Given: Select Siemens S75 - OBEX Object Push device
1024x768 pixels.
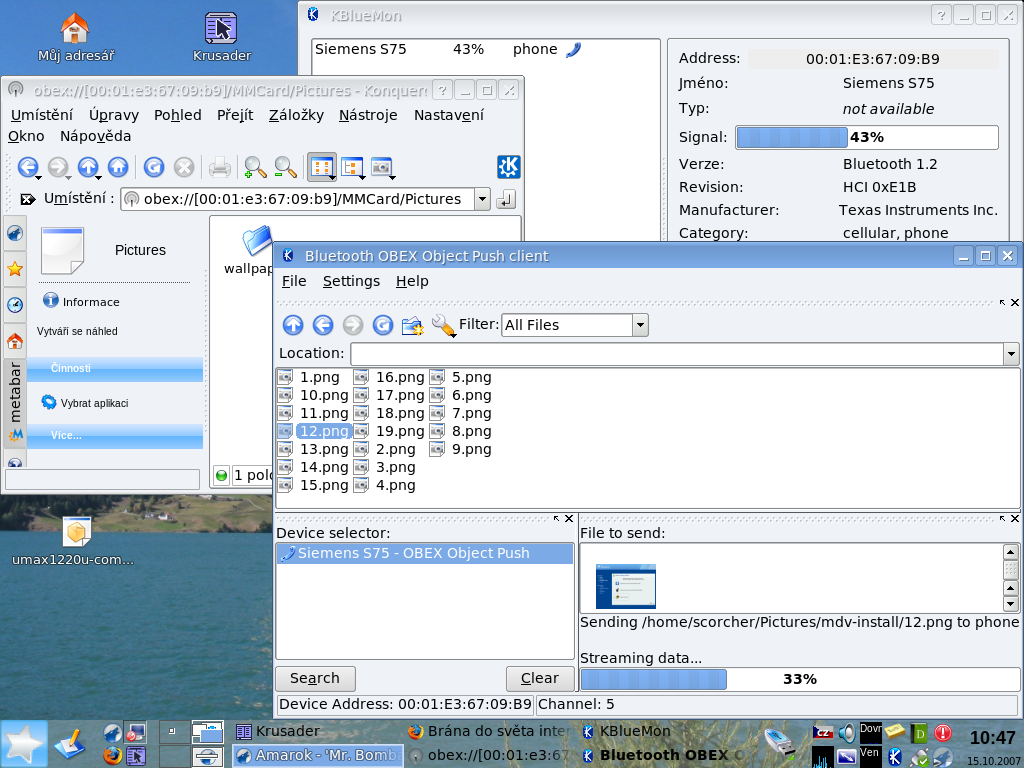Looking at the screenshot, I should (424, 553).
